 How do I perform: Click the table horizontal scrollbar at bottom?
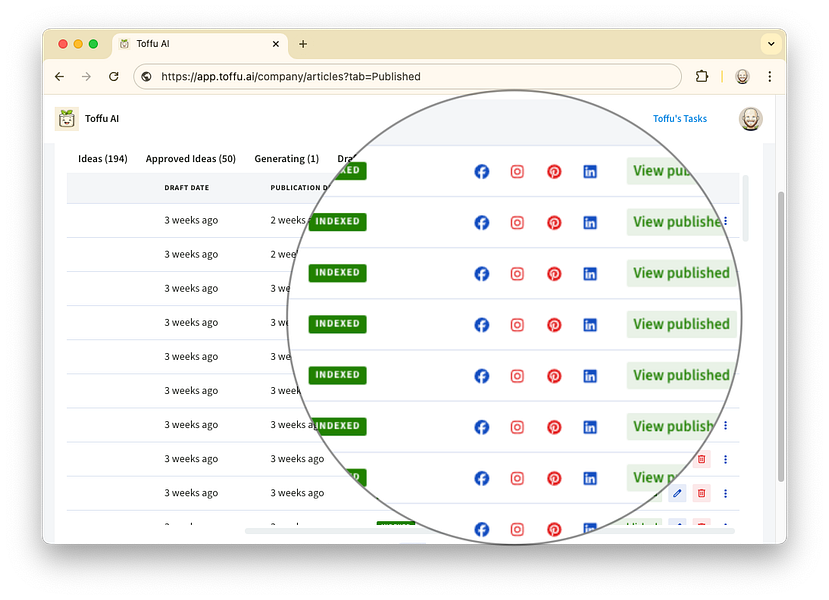[490, 531]
